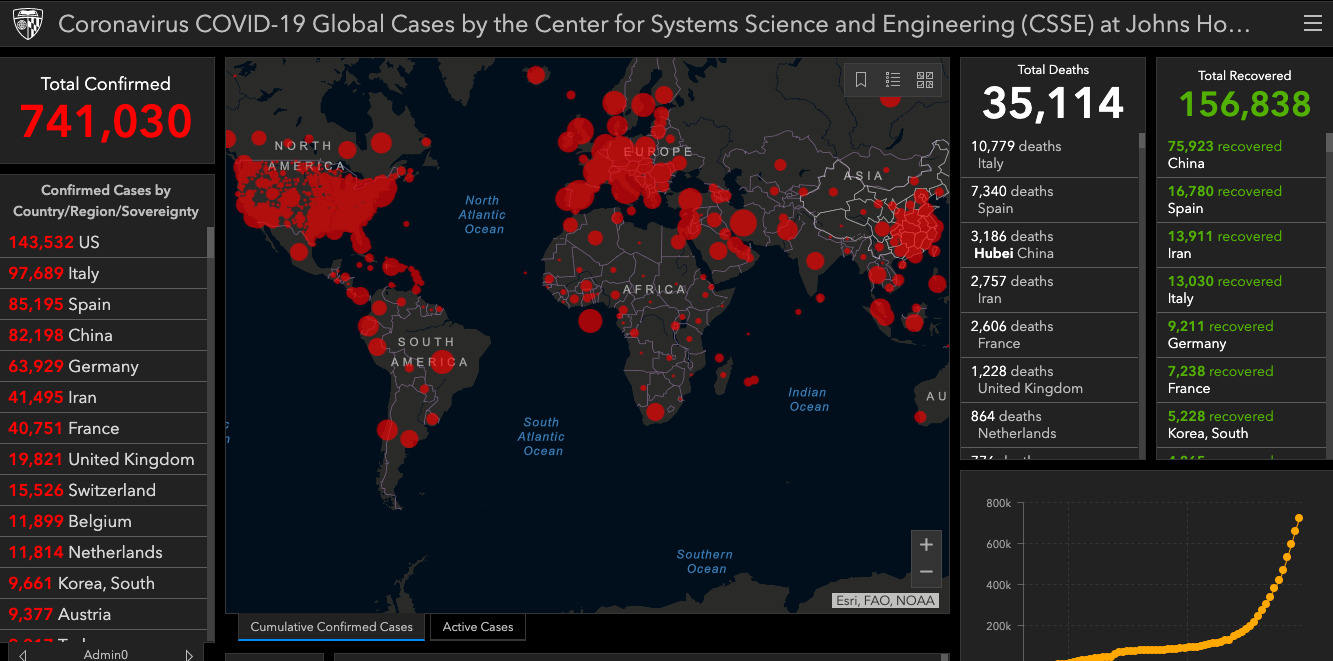Click the Johns Hopkins shield logo
1333x661 pixels.
click(28, 25)
